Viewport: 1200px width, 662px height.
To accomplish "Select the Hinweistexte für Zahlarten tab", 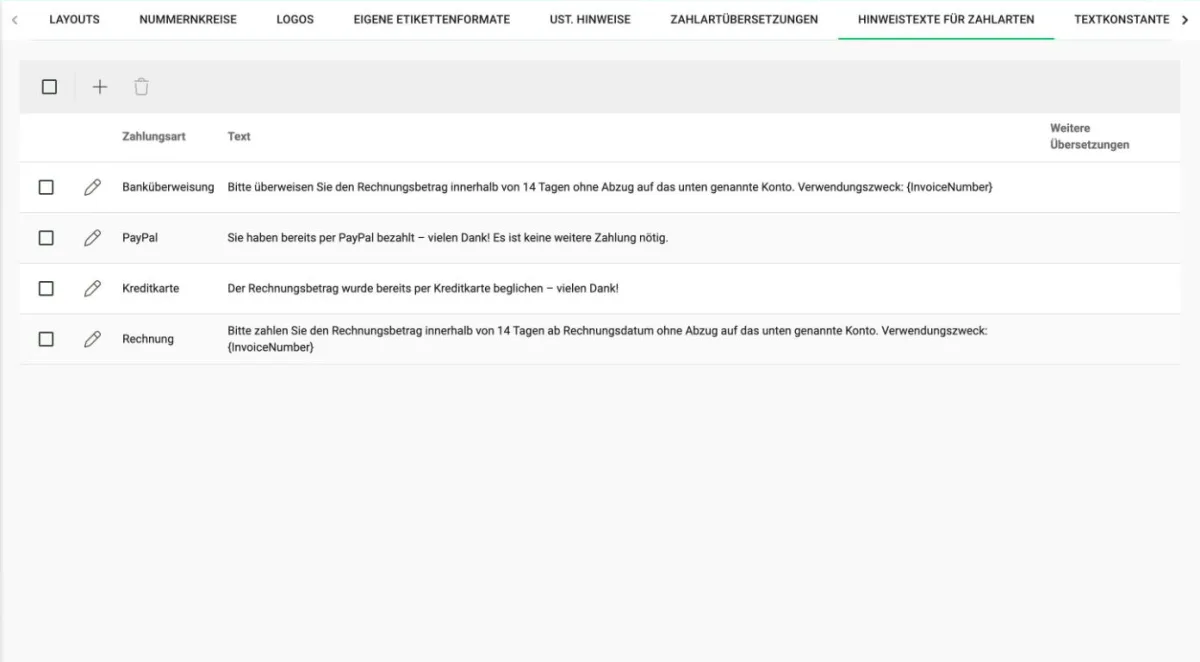I will tap(946, 20).
